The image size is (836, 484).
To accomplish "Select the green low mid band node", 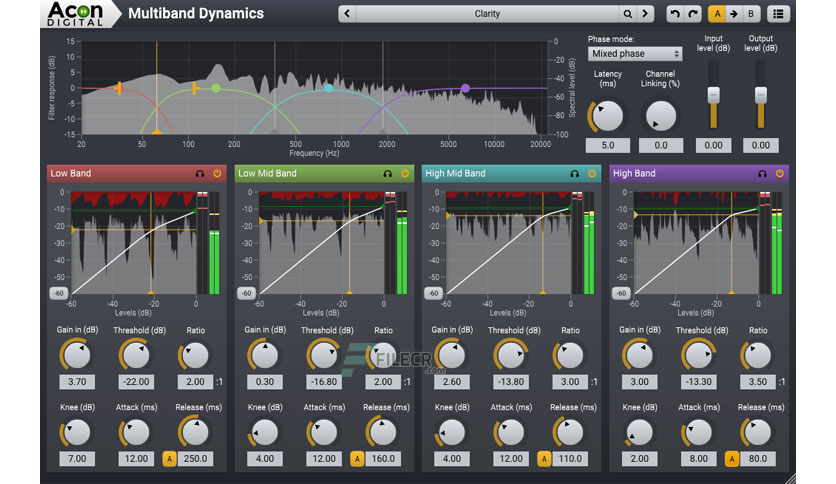I will coord(215,88).
